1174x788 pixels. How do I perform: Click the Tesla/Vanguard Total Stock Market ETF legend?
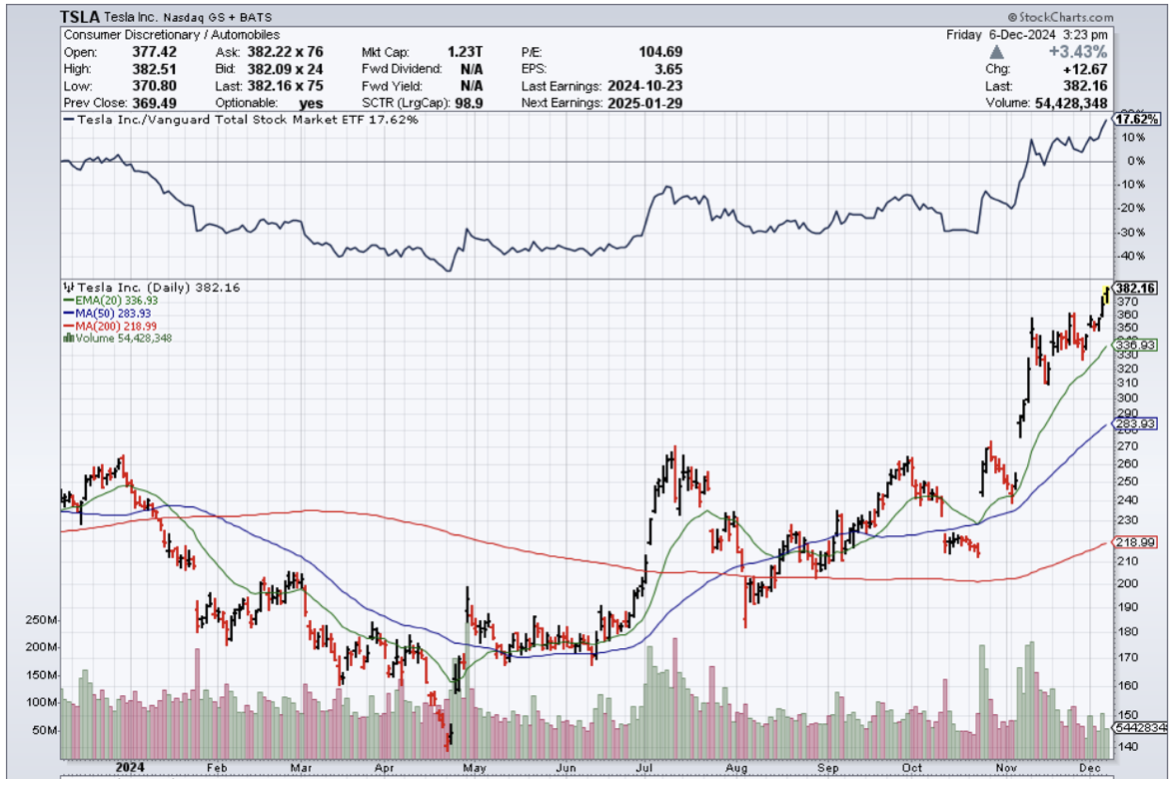tap(240, 119)
